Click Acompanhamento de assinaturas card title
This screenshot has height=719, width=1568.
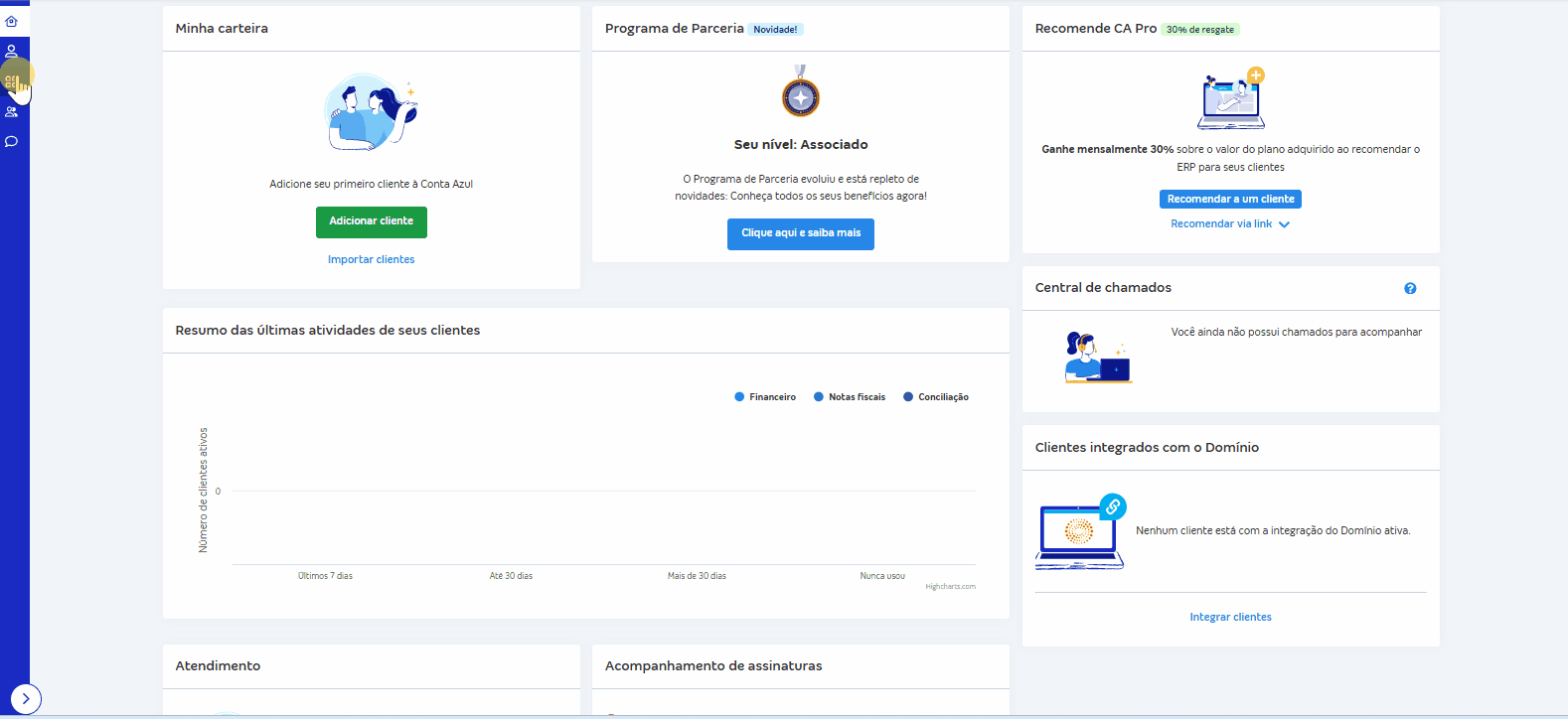point(713,666)
